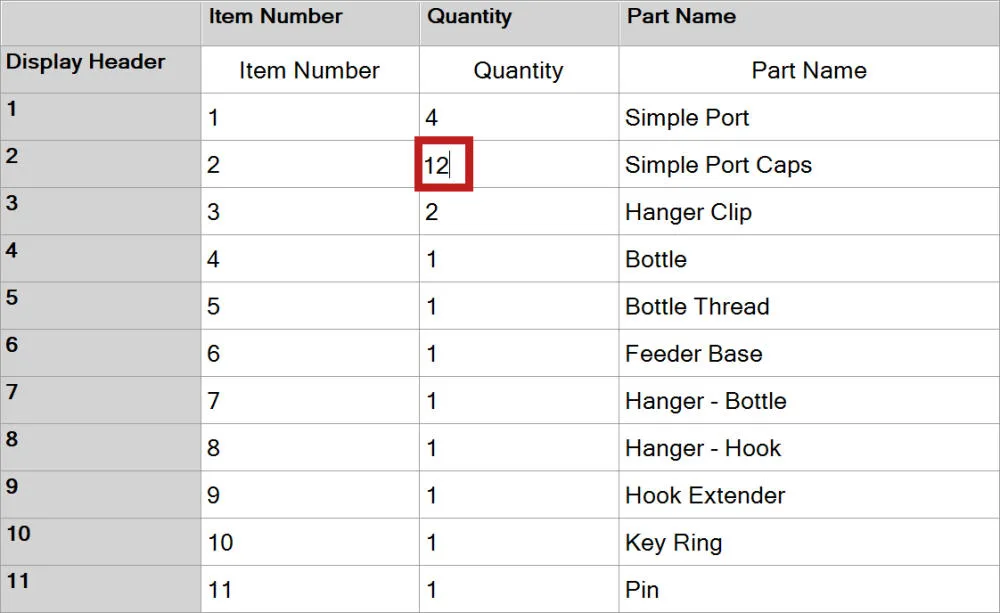1000x613 pixels.
Task: Select Quantity cell for Simple Port
Action: click(x=518, y=117)
